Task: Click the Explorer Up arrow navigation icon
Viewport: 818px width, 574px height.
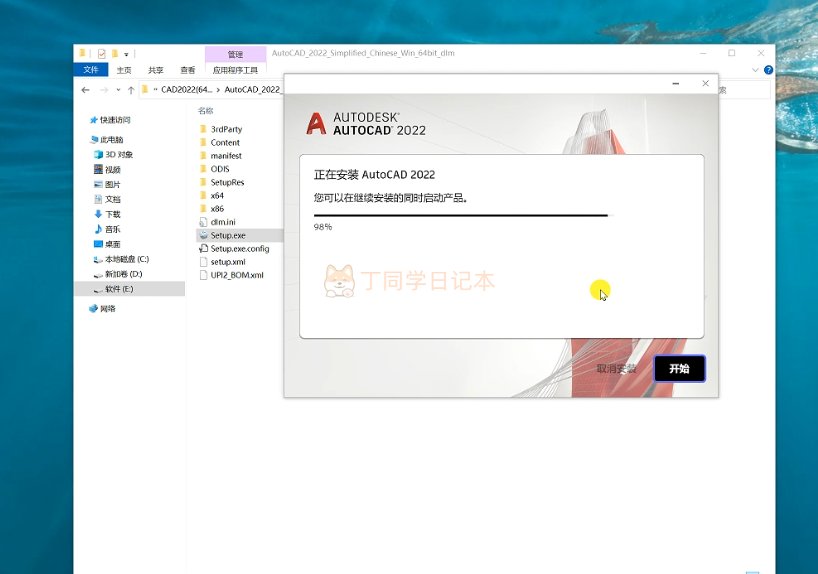Action: [131, 90]
